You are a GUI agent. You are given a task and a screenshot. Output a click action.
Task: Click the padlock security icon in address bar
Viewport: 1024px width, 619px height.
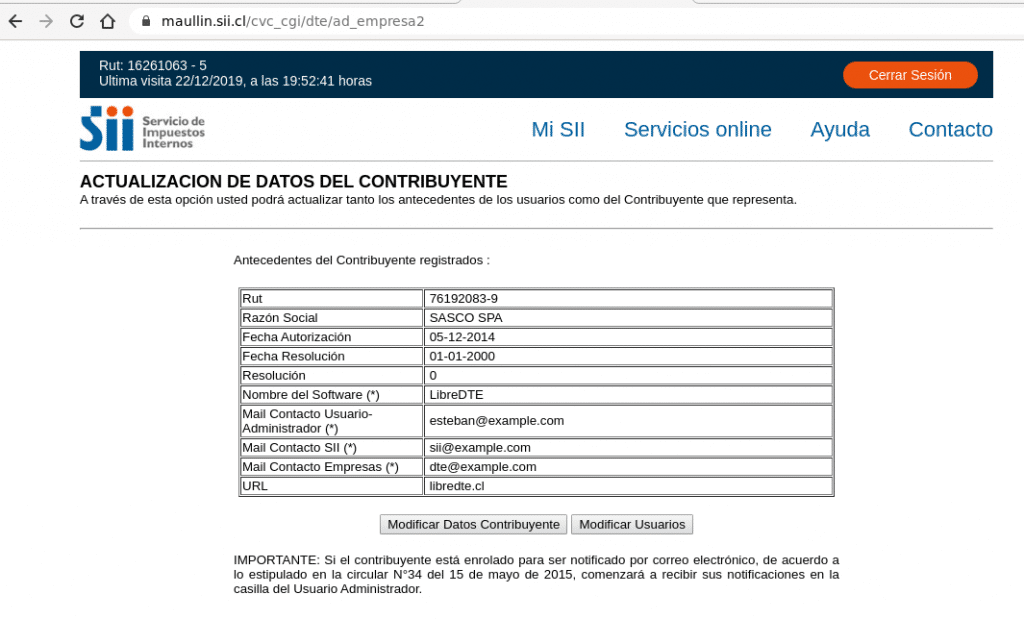click(x=146, y=19)
